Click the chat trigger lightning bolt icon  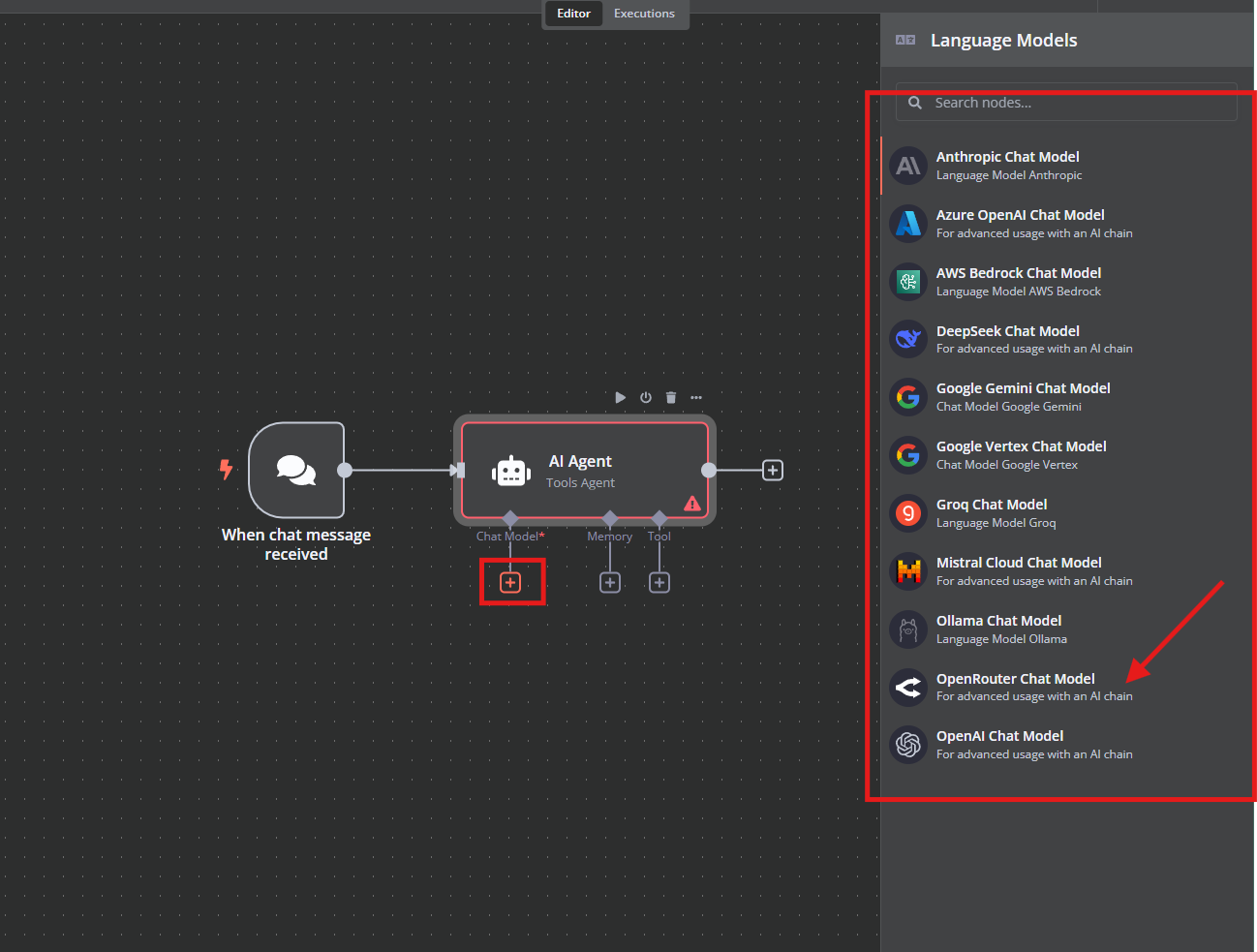[x=226, y=470]
